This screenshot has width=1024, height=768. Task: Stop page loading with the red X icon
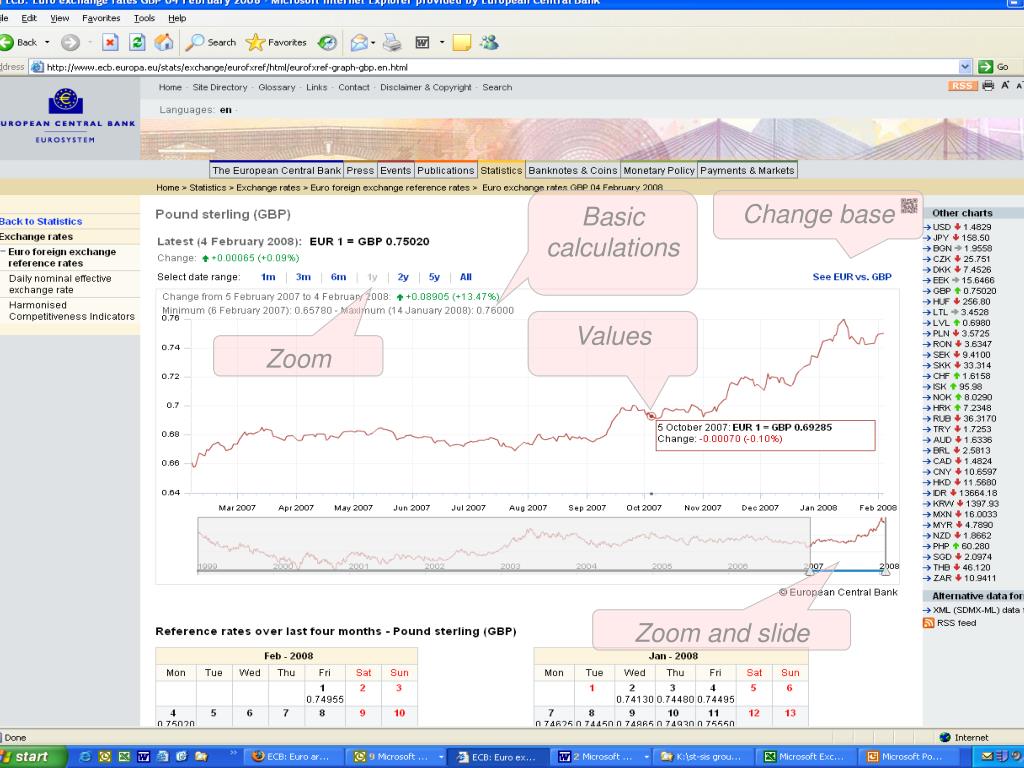click(x=110, y=42)
